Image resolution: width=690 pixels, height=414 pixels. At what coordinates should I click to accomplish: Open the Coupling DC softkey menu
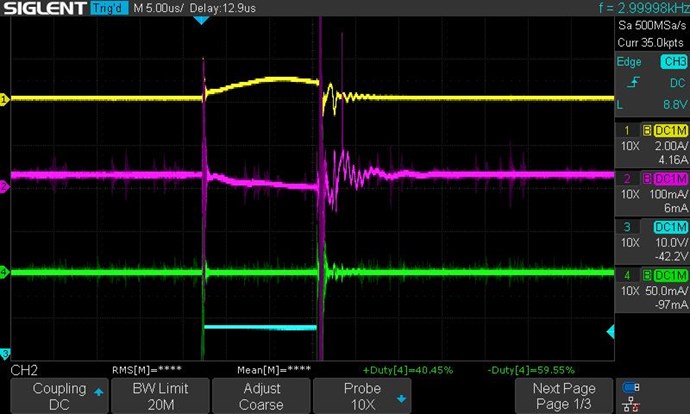pyautogui.click(x=59, y=396)
